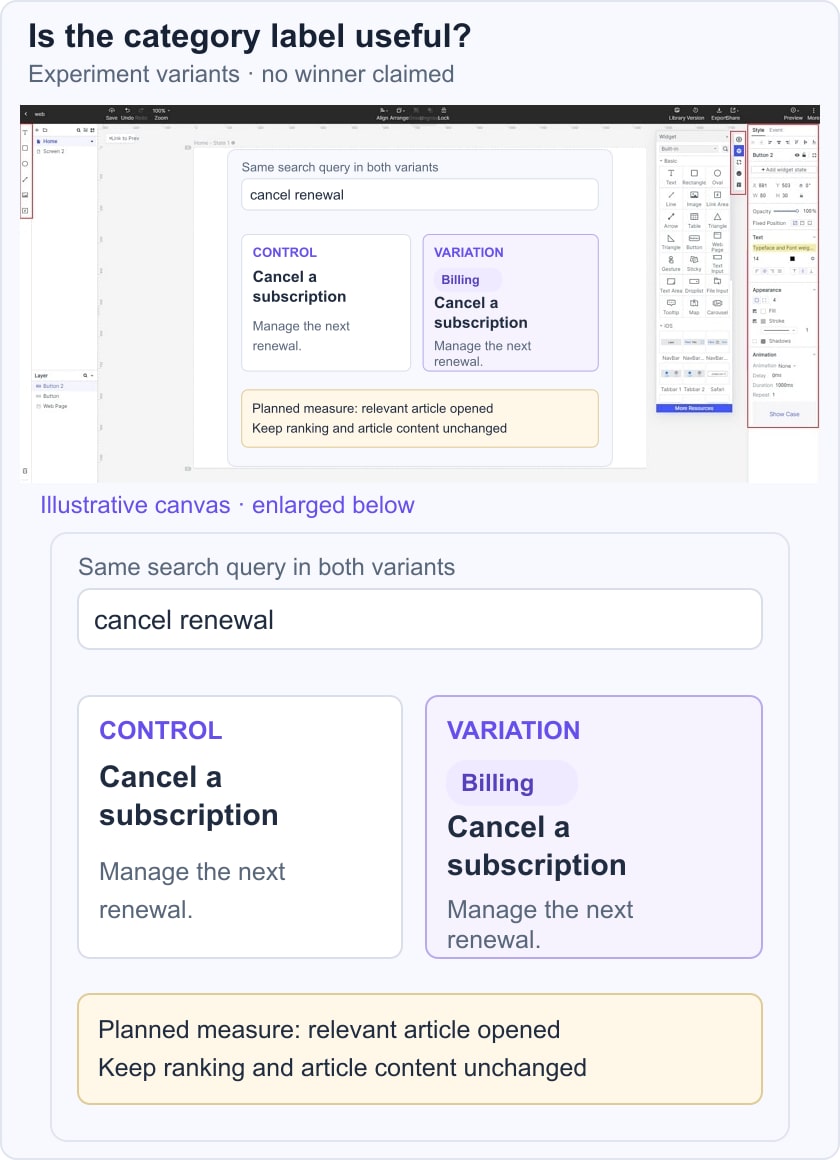This screenshot has height=1160, width=840.
Task: Select the Button 2 layer
Action: click(64, 386)
